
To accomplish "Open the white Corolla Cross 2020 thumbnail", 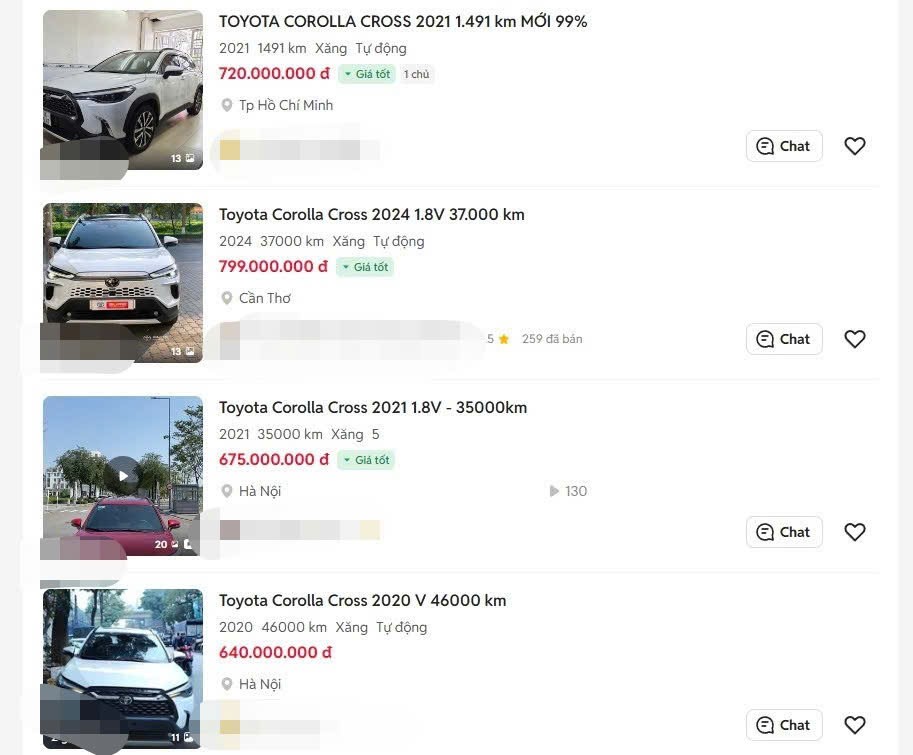I will click(x=122, y=667).
